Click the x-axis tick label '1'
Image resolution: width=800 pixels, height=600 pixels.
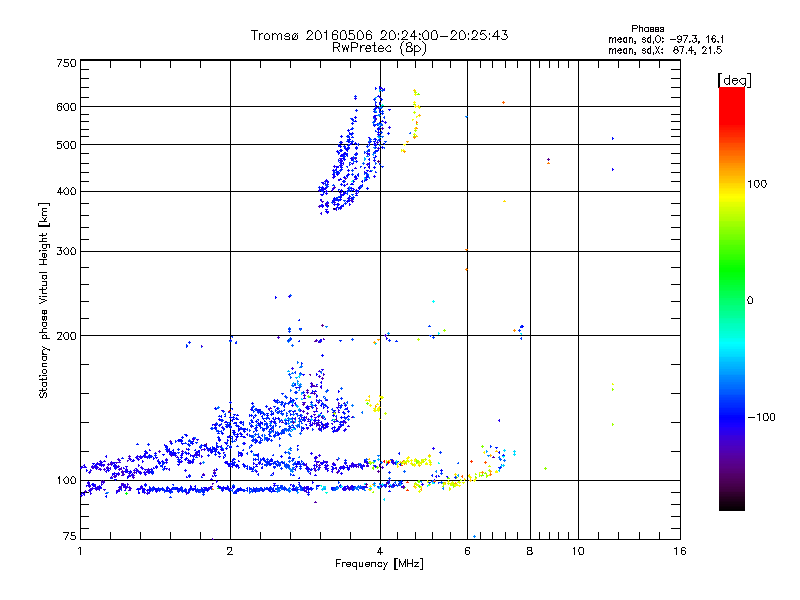pyautogui.click(x=80, y=551)
